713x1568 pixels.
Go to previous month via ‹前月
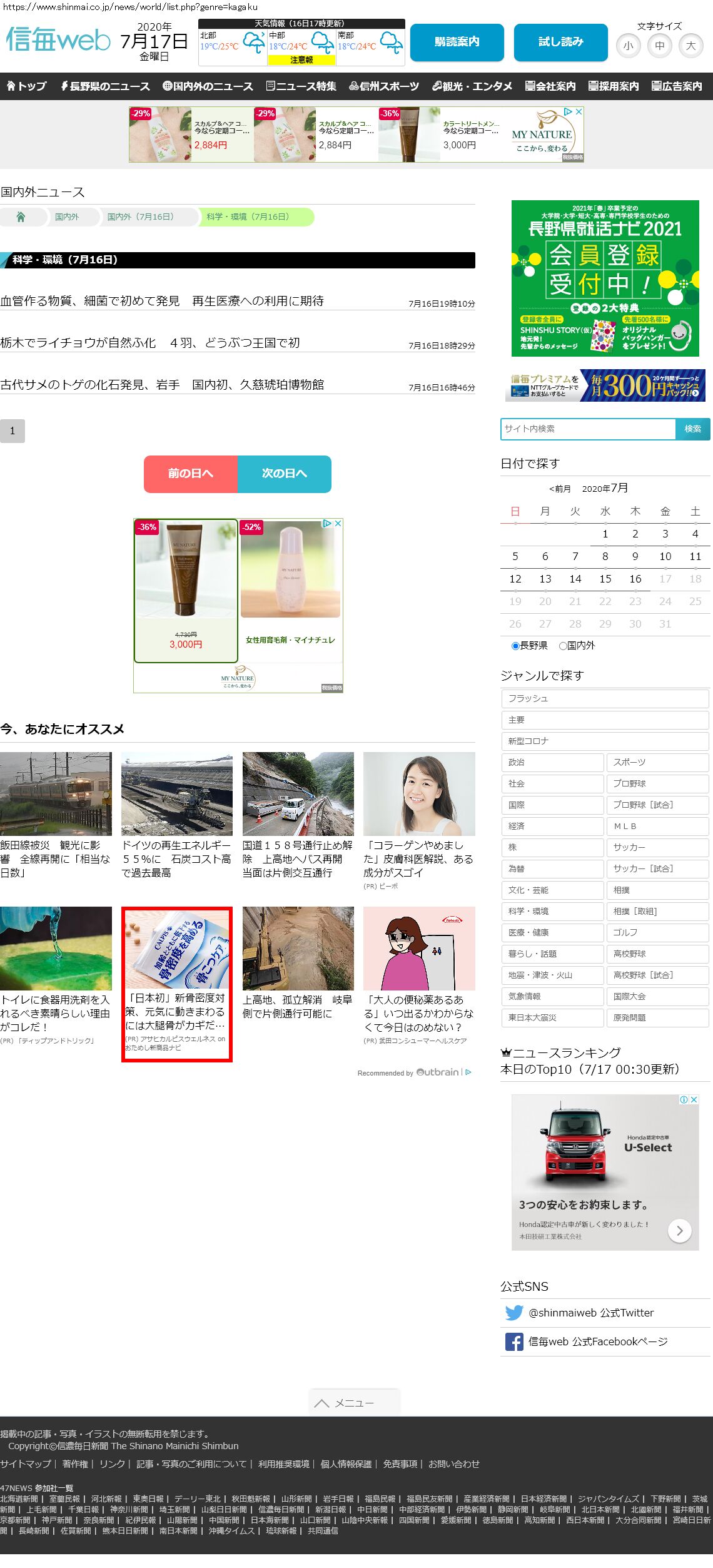coord(560,489)
